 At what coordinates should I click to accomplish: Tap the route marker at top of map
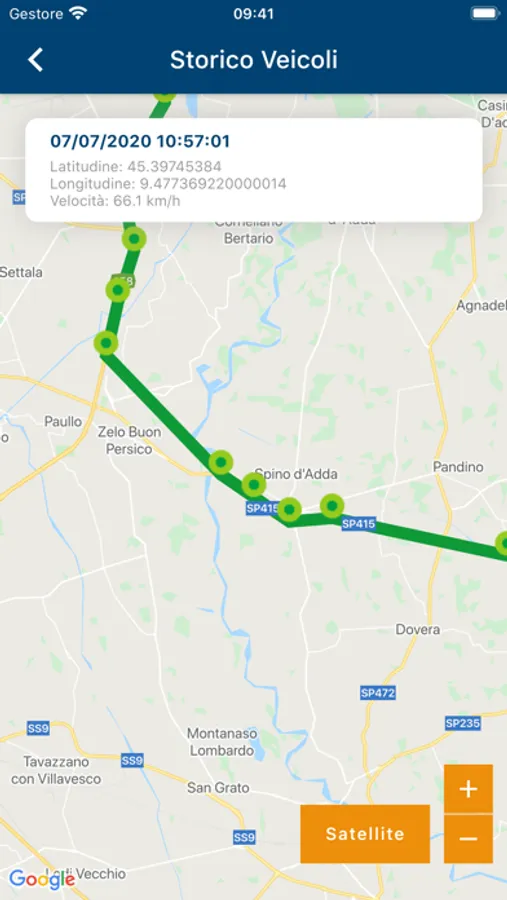pyautogui.click(x=165, y=96)
